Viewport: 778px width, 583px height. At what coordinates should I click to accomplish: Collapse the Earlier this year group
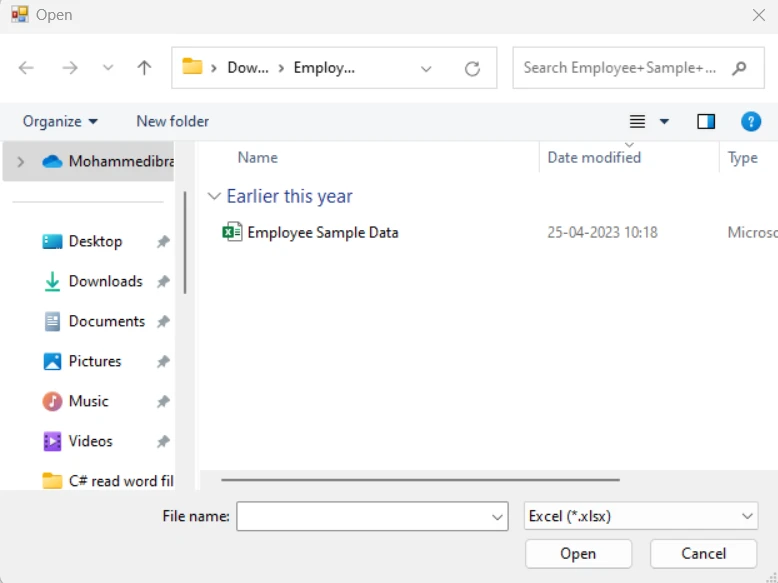(x=213, y=197)
